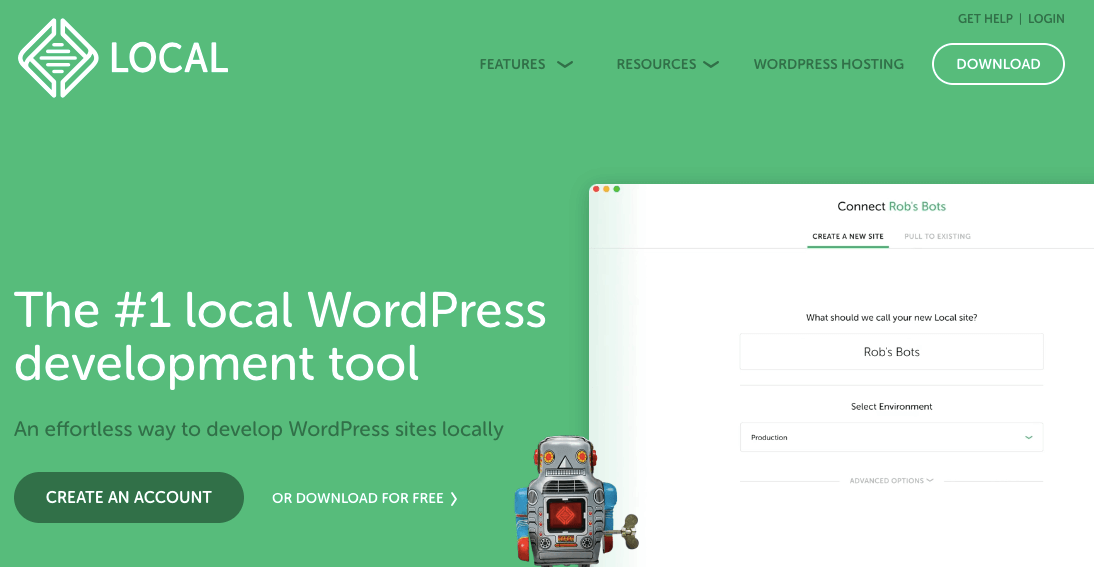
Task: Click the Local site name input field
Action: pyautogui.click(x=891, y=352)
